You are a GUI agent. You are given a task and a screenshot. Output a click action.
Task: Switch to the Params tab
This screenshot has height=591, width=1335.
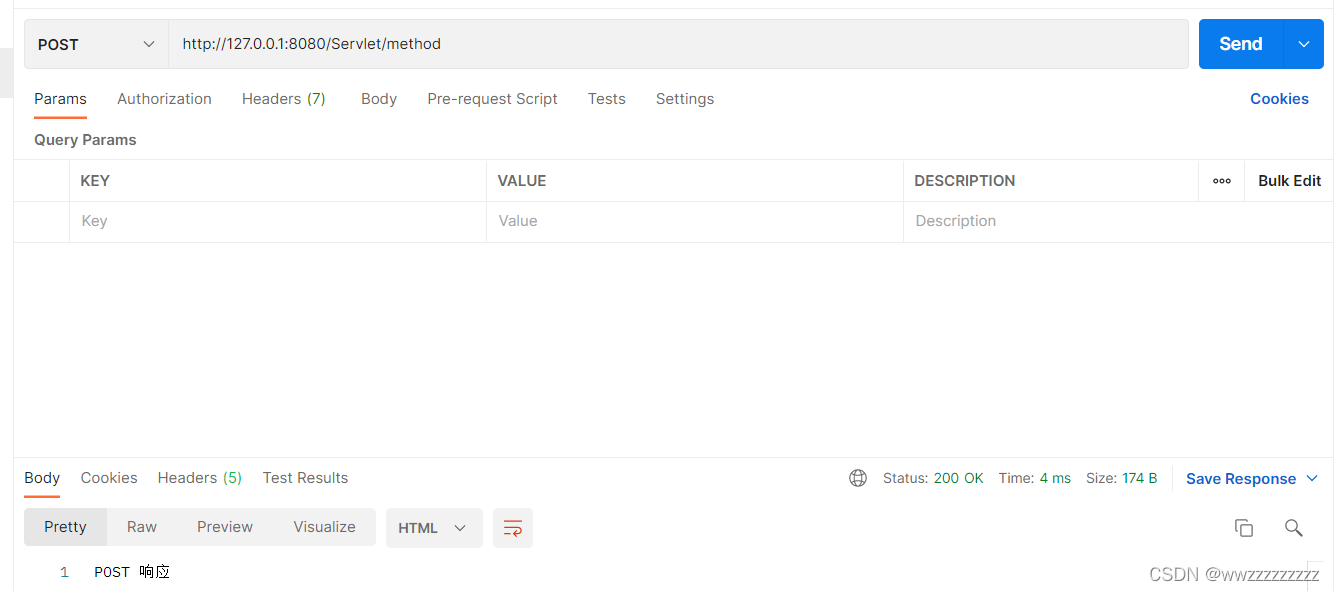[60, 99]
